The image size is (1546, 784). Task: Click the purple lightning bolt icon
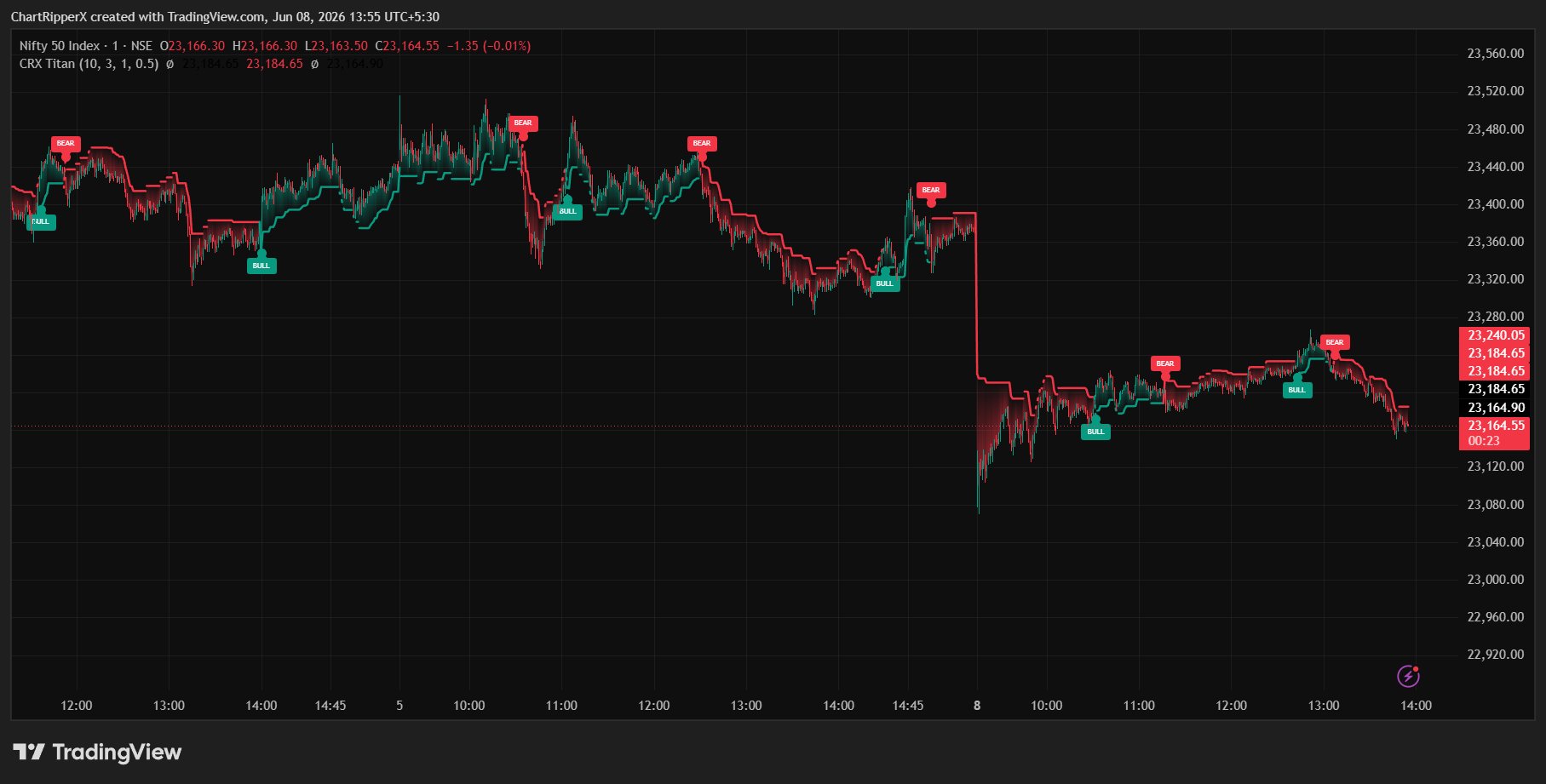pos(1408,677)
